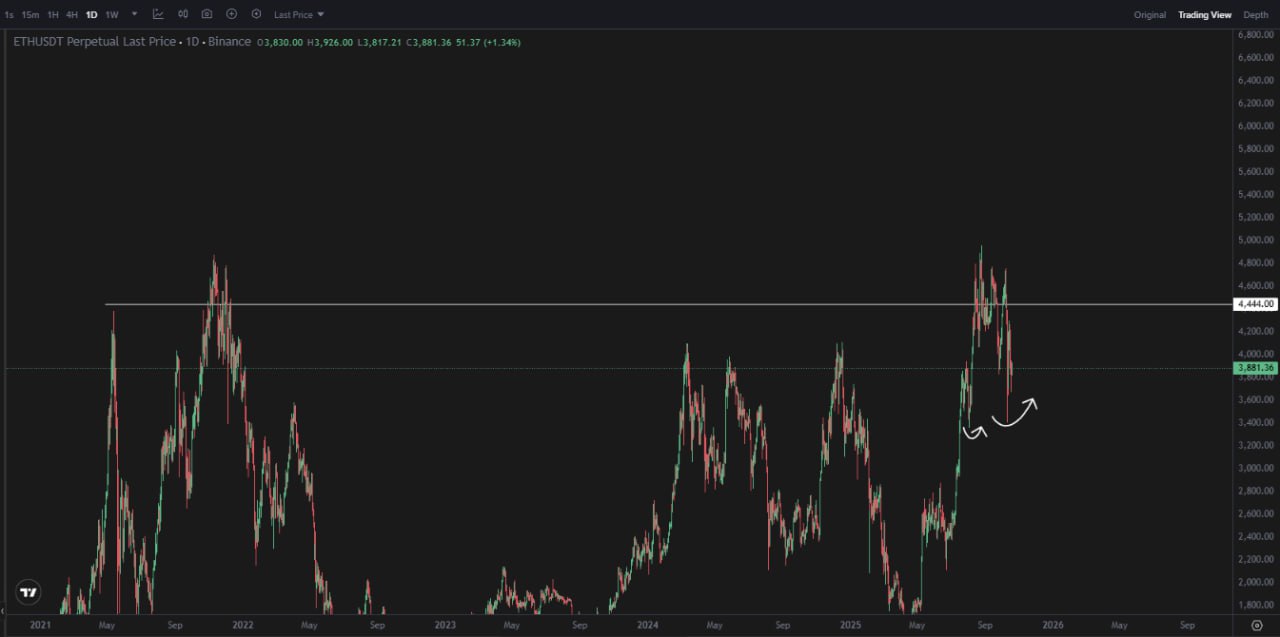Select the Trading View tab
This screenshot has width=1280, height=637.
coord(1204,15)
